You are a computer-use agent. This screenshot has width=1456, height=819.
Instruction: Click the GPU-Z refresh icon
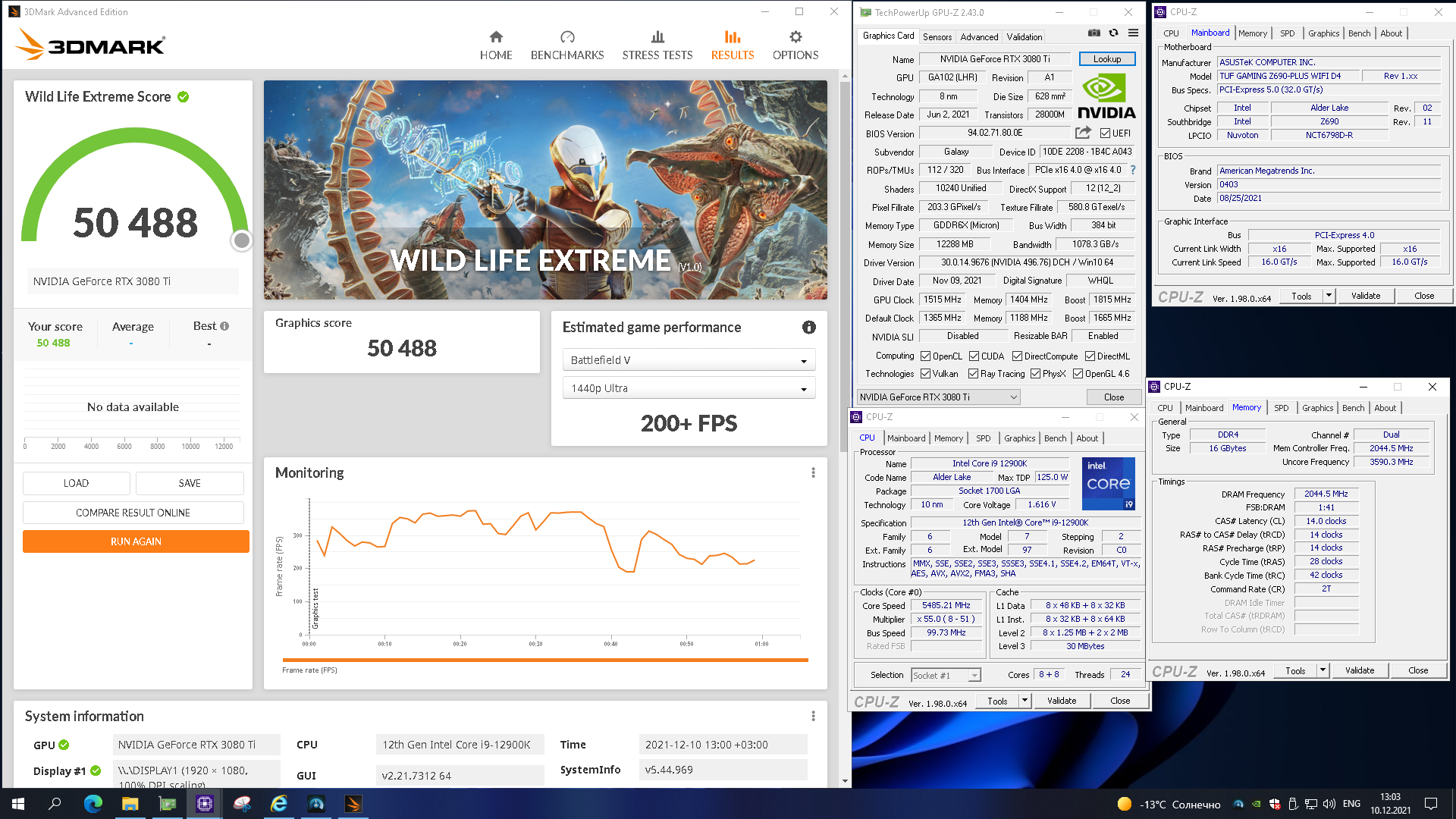(x=1113, y=33)
